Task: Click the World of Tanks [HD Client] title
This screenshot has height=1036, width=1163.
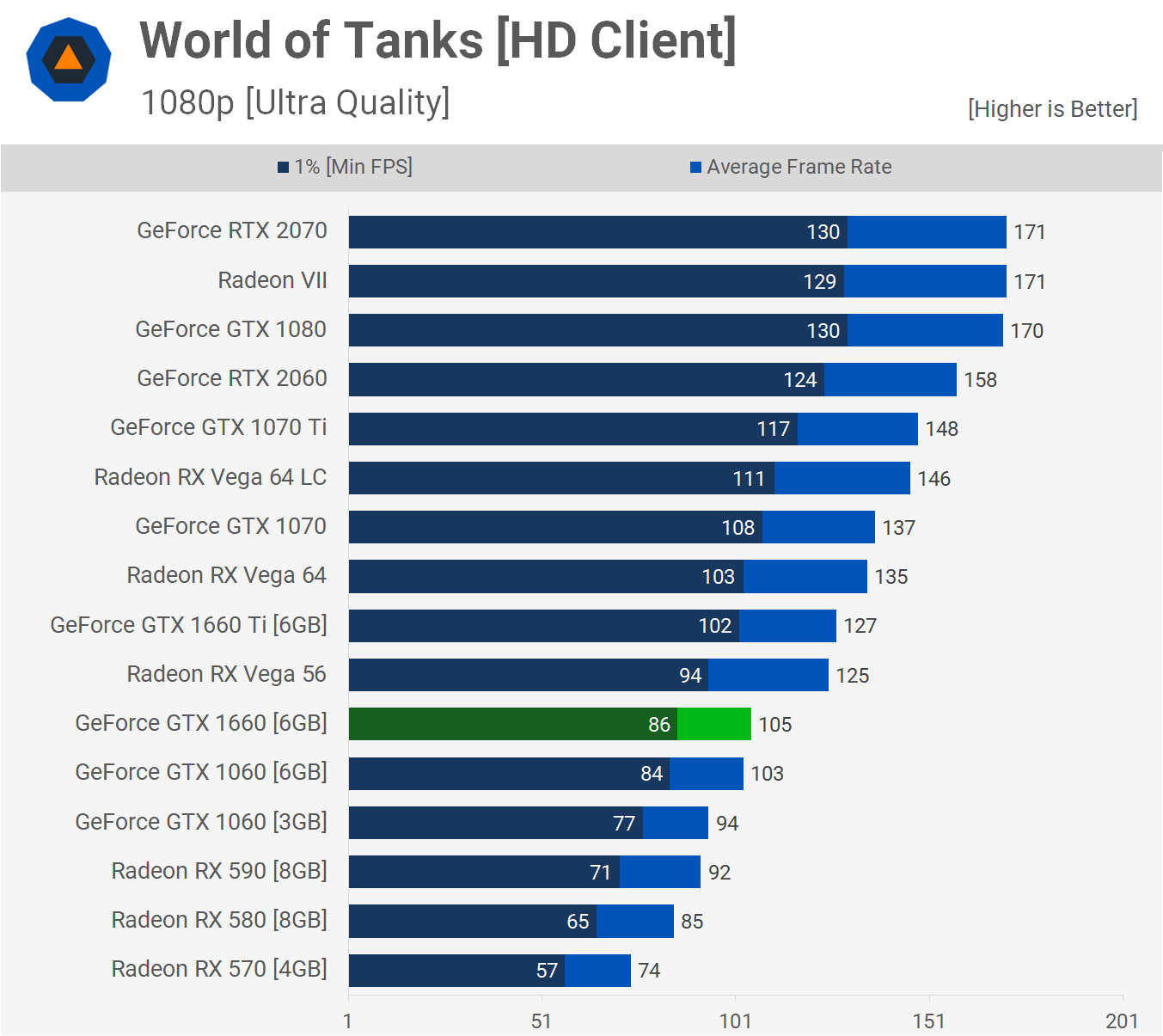Action: 438,40
